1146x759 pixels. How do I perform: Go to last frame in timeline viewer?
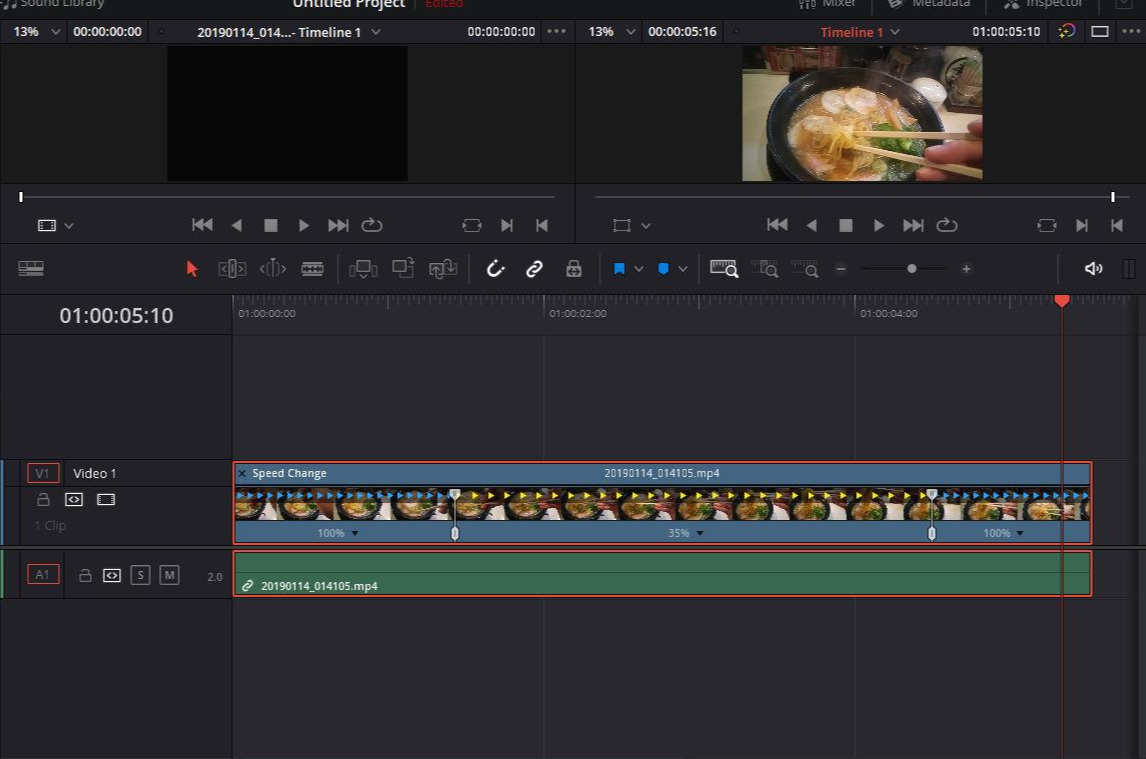[x=913, y=225]
